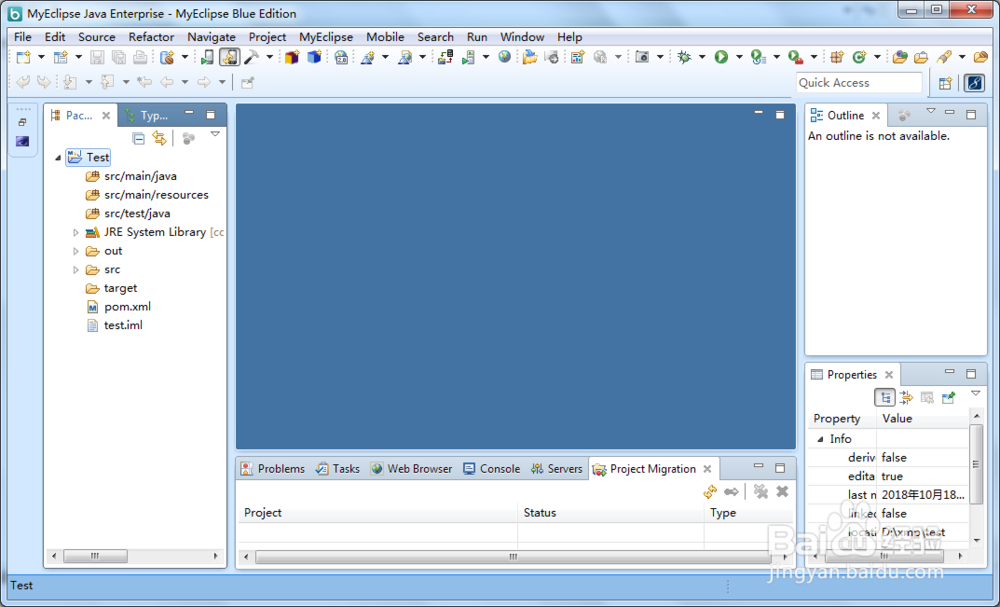Screen dimensions: 1000x607
Task: Click Show Categories icon in Properties
Action: click(885, 398)
